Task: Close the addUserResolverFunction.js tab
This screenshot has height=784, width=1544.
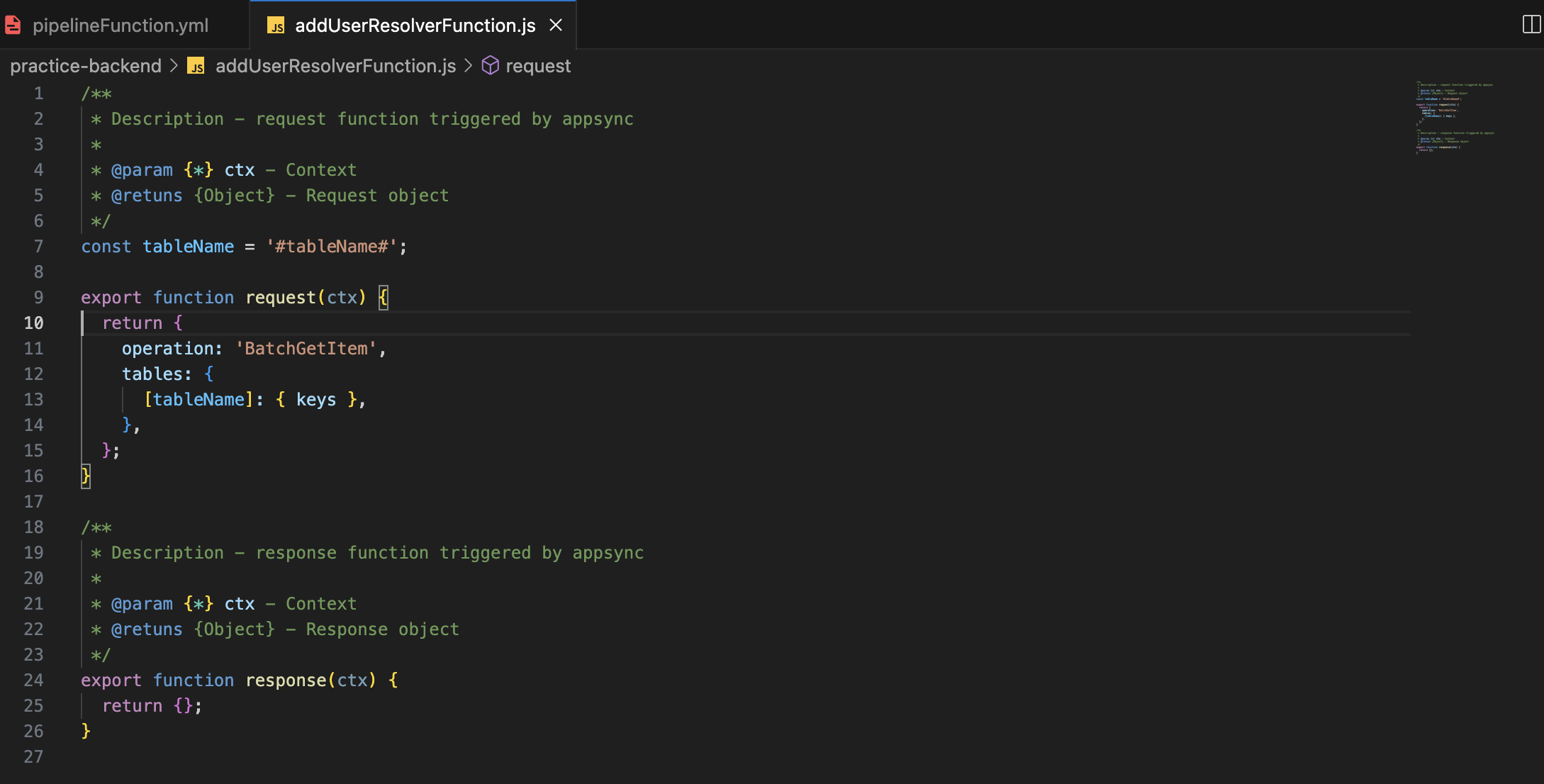Action: click(x=556, y=25)
